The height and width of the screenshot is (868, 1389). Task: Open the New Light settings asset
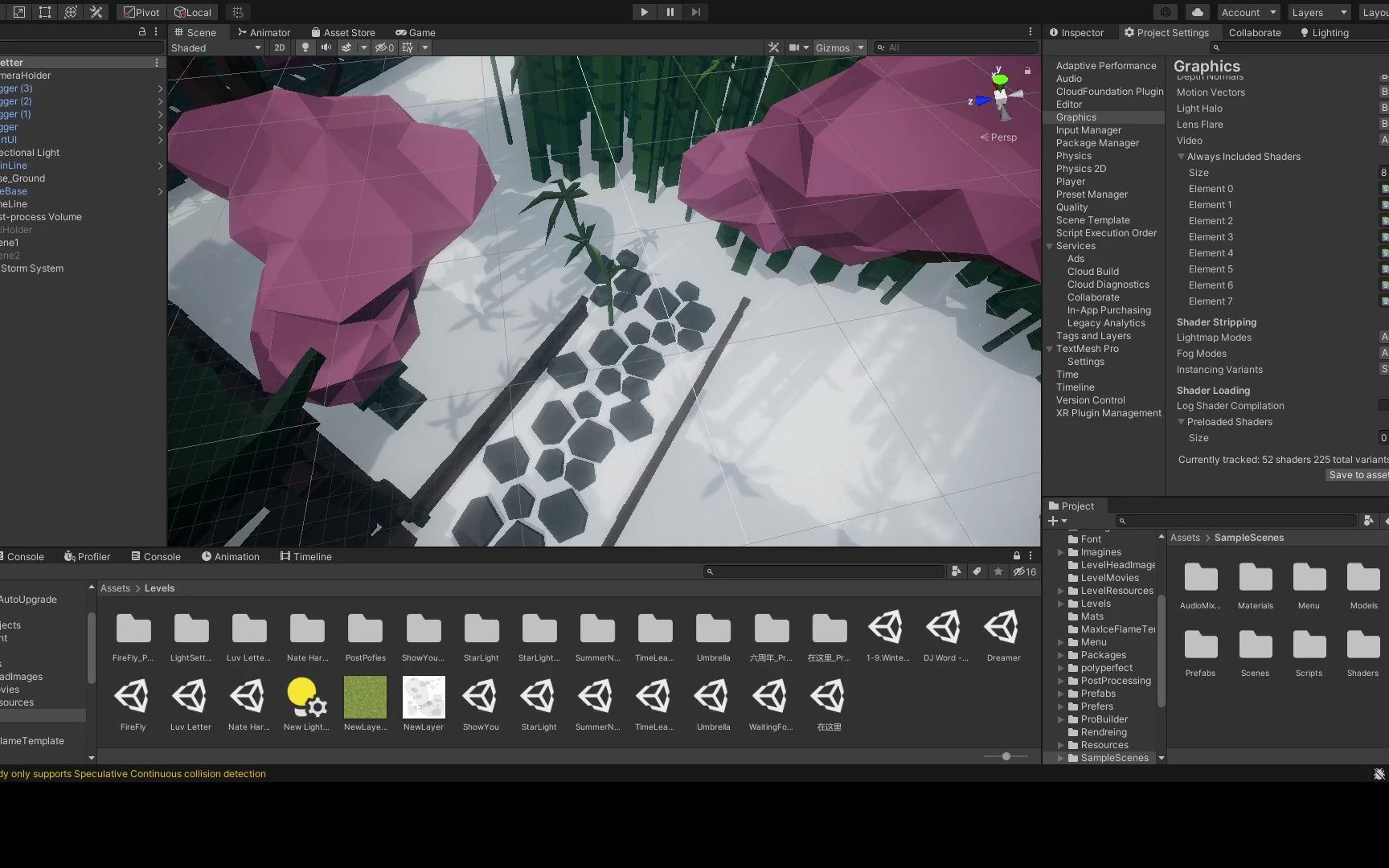(306, 704)
